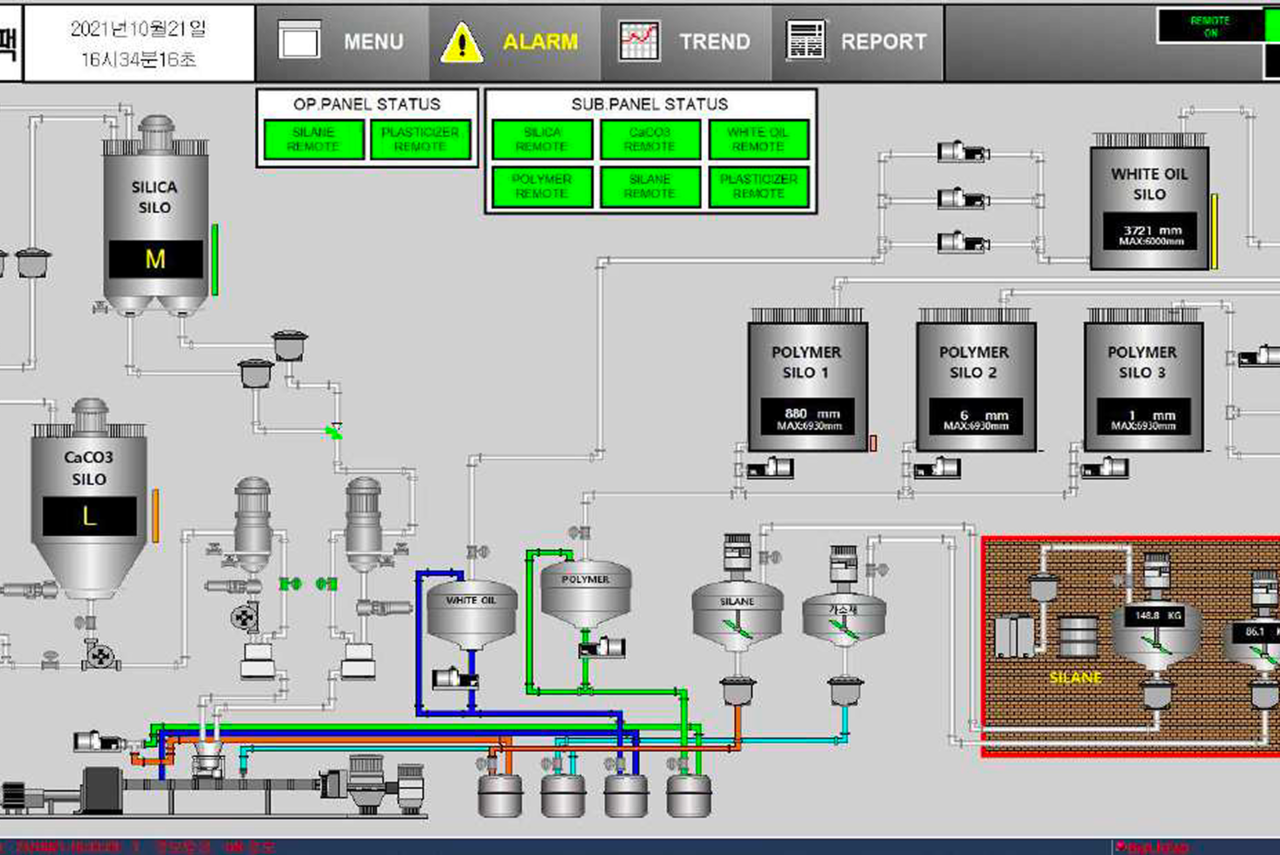Toggle SILANE REMOTE in SUB.PANEL STATUS

650,186
